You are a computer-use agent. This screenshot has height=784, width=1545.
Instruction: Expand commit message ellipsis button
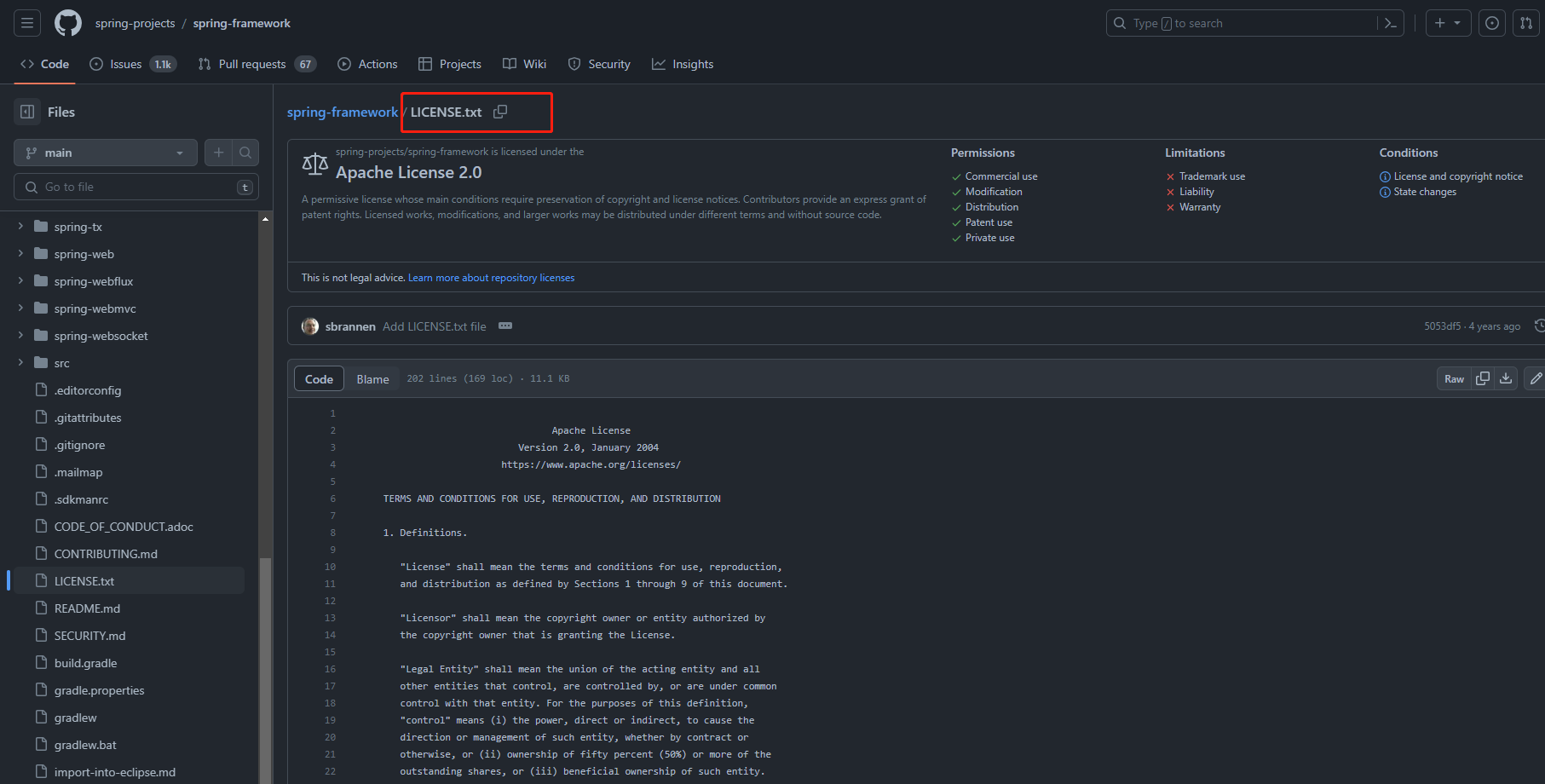coord(505,326)
